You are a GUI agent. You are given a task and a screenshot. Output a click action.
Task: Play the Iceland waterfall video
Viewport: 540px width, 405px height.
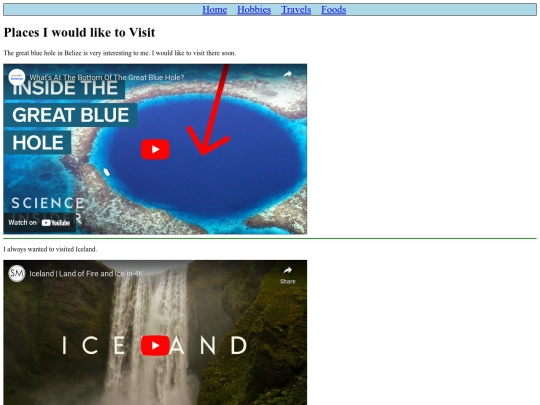pyautogui.click(x=155, y=345)
